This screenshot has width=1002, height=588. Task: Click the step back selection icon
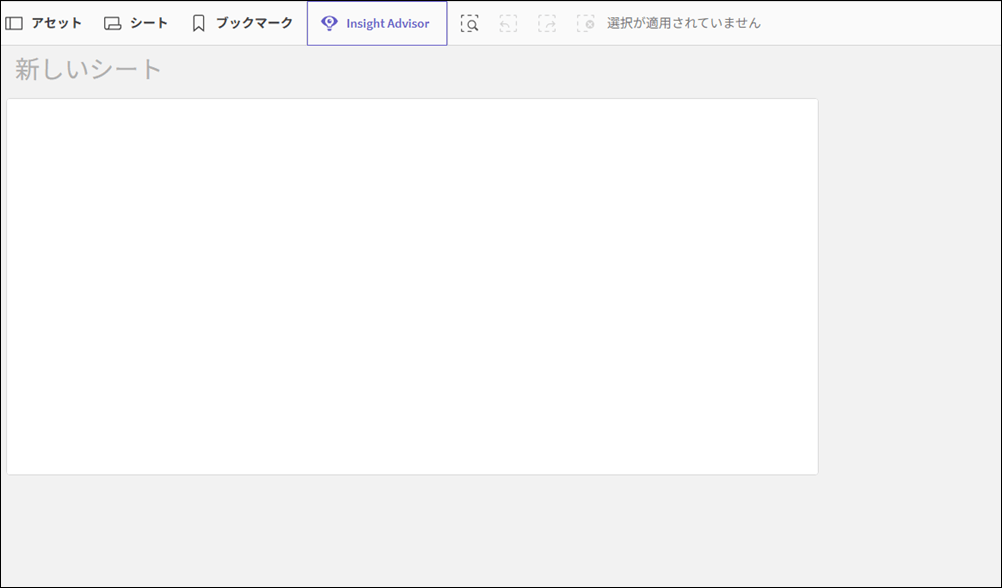[508, 24]
